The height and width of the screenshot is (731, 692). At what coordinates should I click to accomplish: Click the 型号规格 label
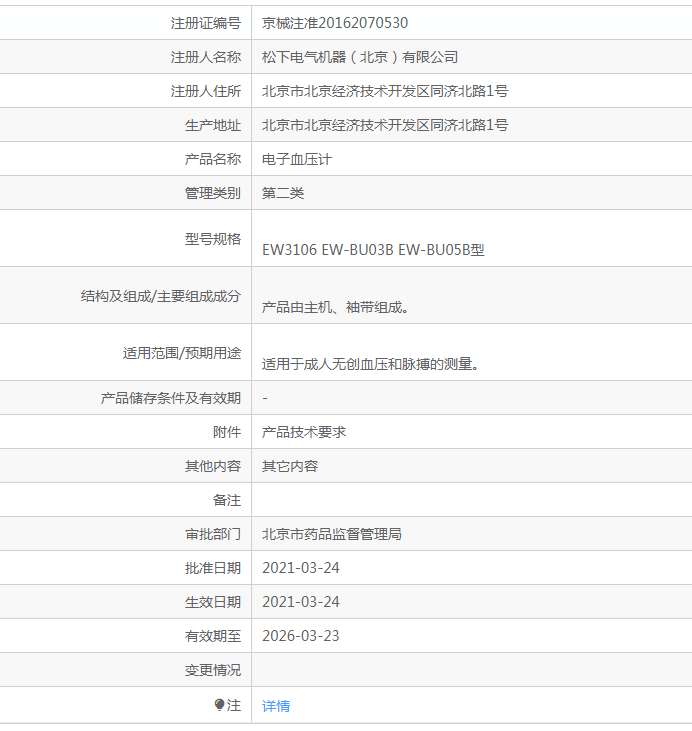coord(213,239)
